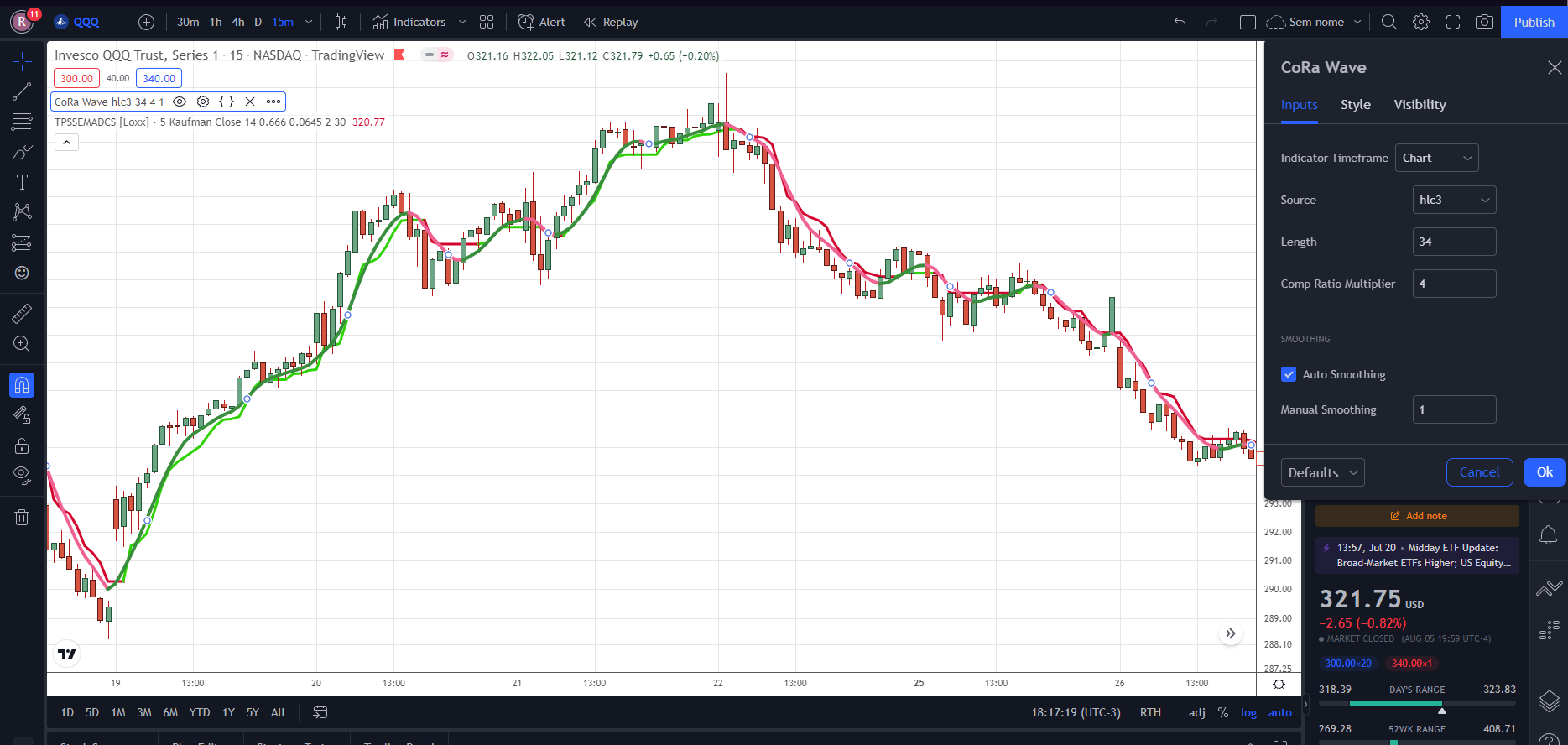View the CoRa Wave source code

(x=227, y=102)
